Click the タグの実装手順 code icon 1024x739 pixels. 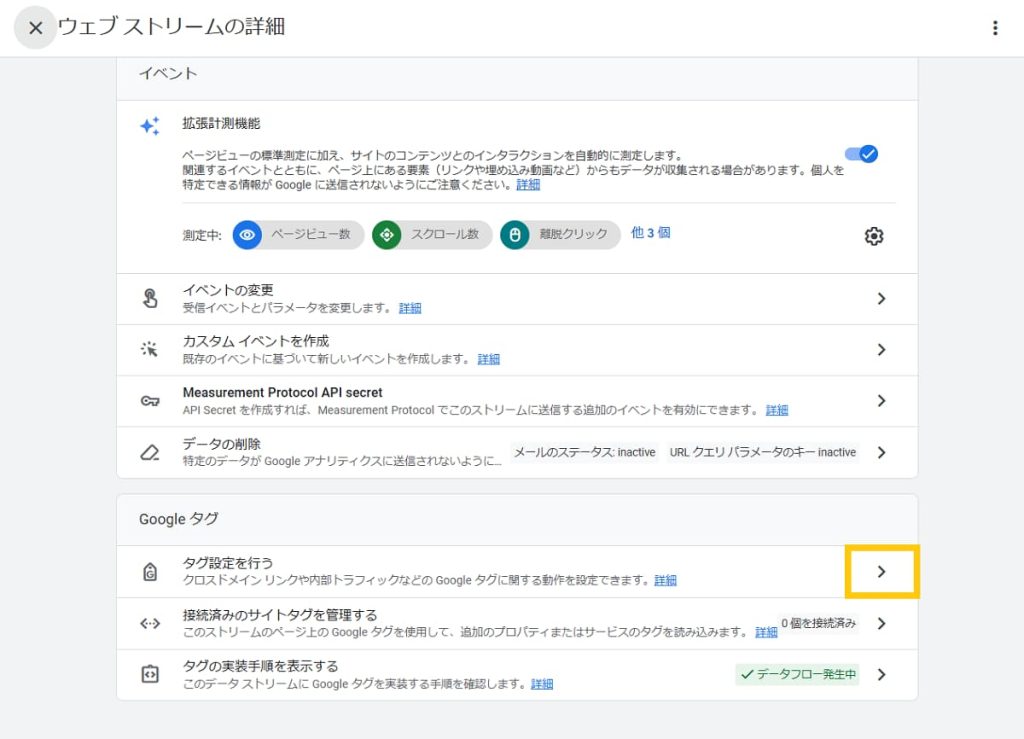pos(149,674)
